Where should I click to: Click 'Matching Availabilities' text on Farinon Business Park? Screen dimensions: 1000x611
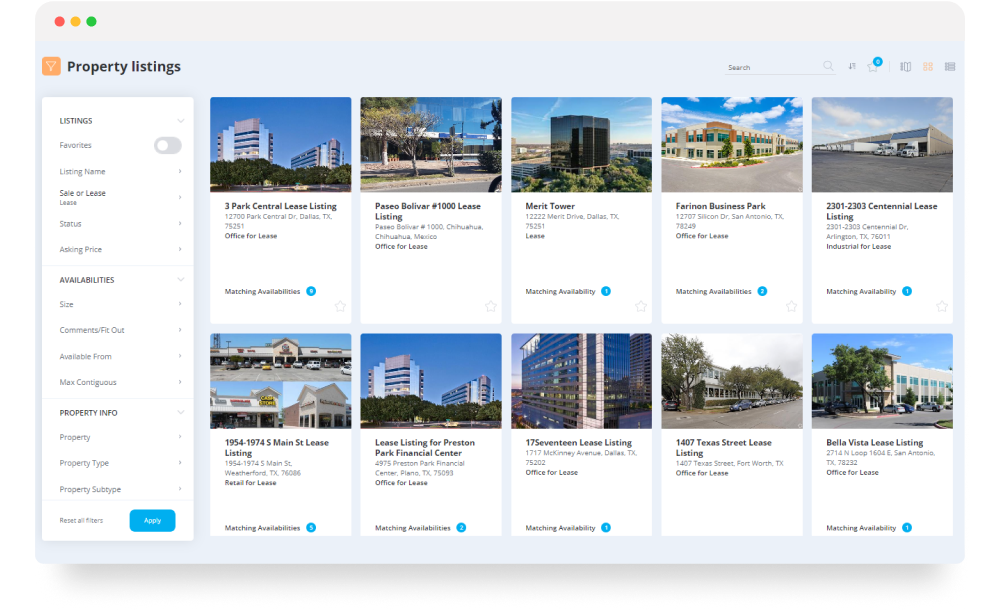[714, 291]
